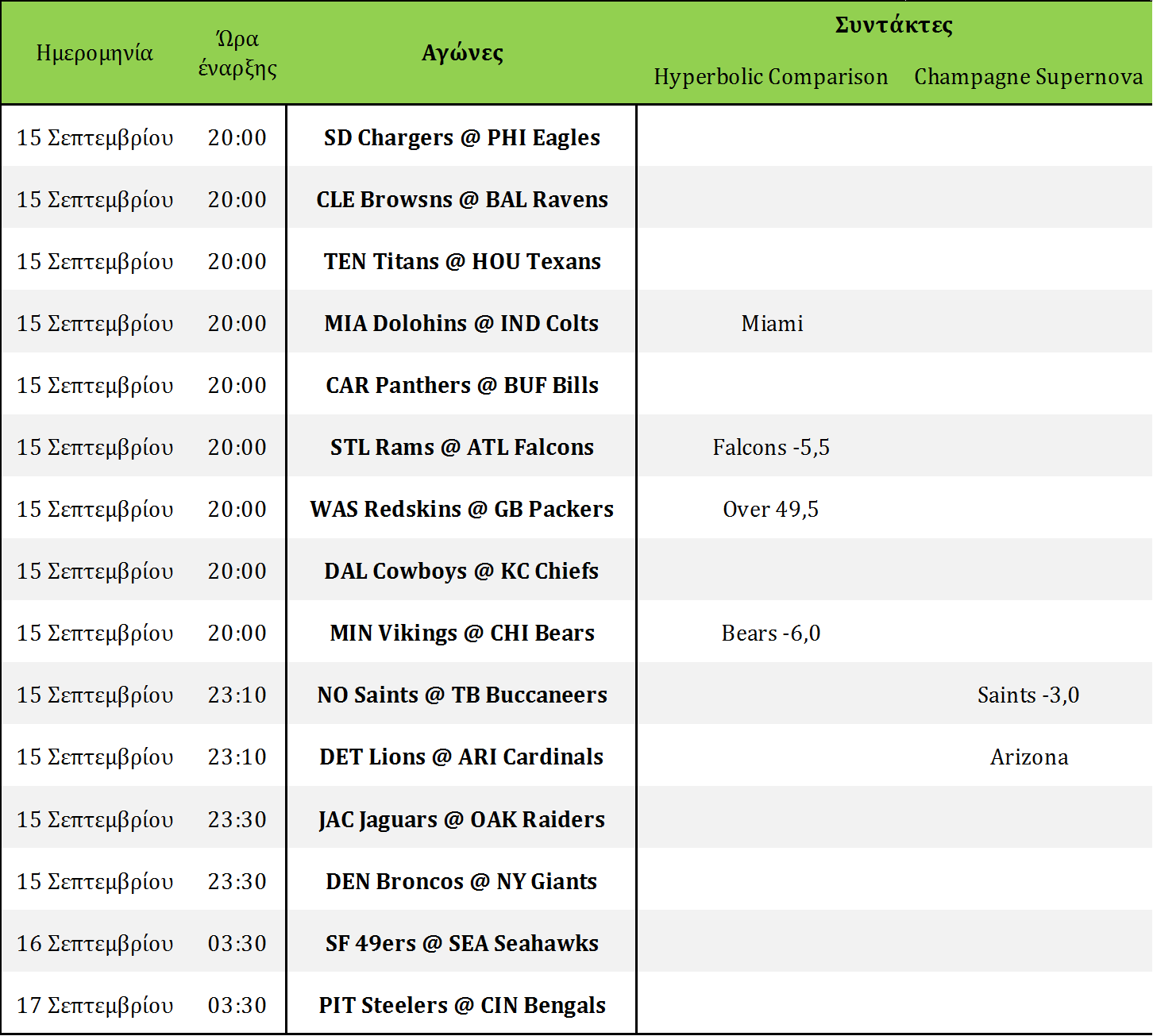Click the Συντάκτες header
The width and height of the screenshot is (1153, 1036).
(893, 25)
